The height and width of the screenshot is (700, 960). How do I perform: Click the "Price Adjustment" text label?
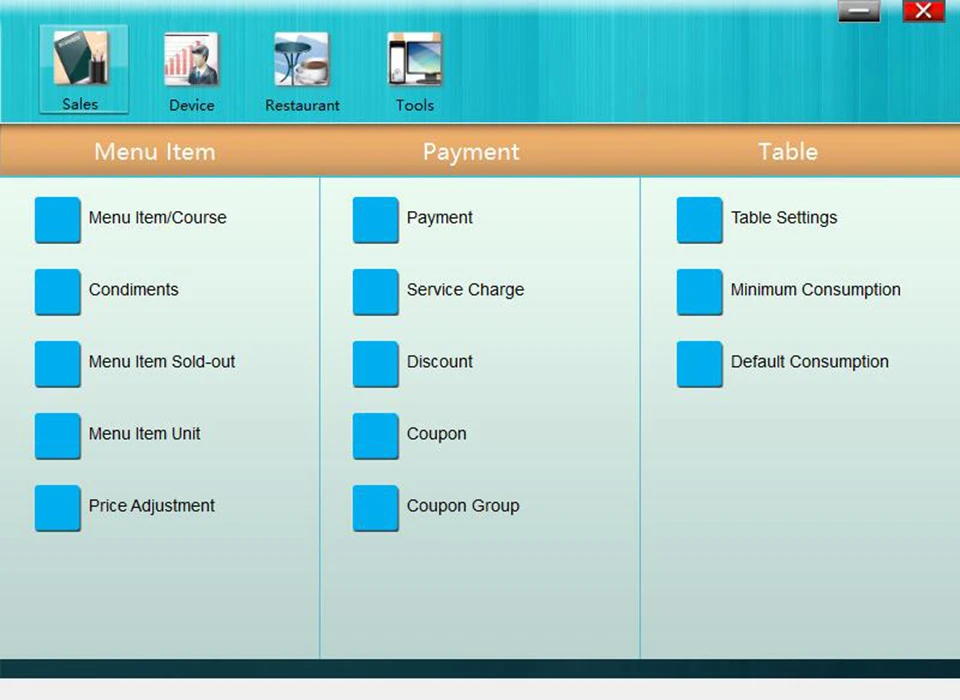[x=152, y=506]
